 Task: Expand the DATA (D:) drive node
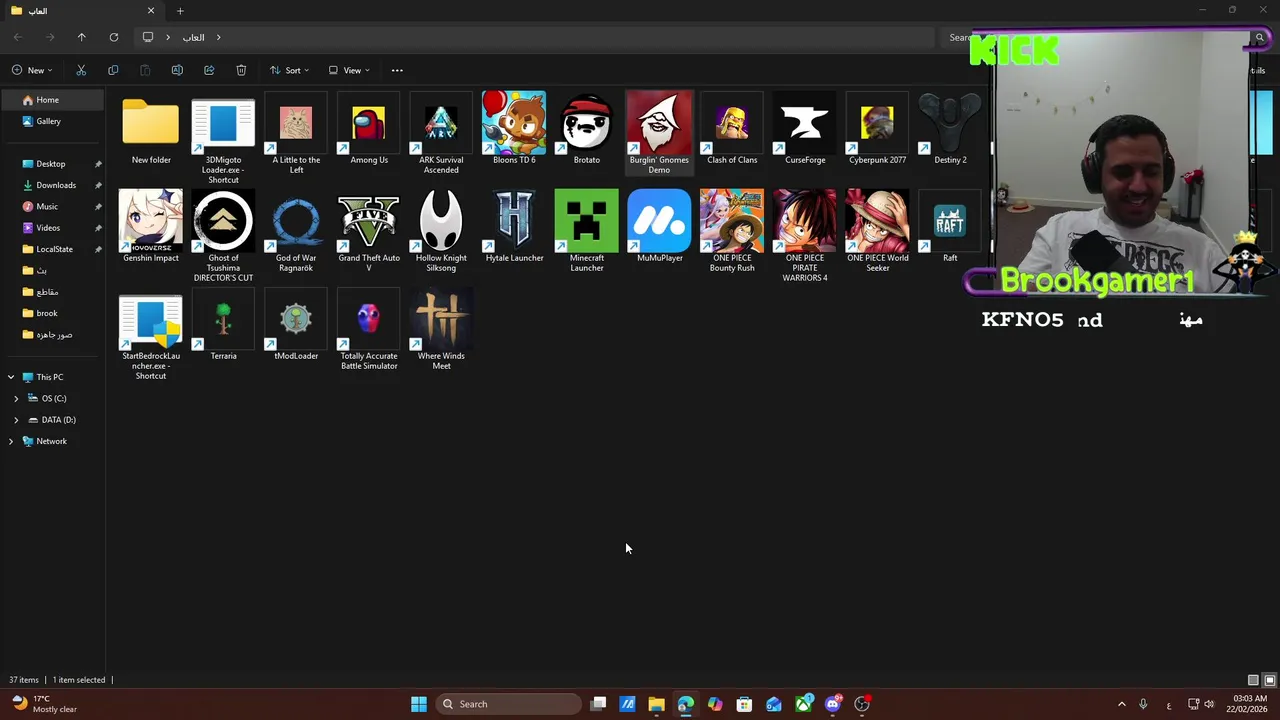tap(16, 420)
